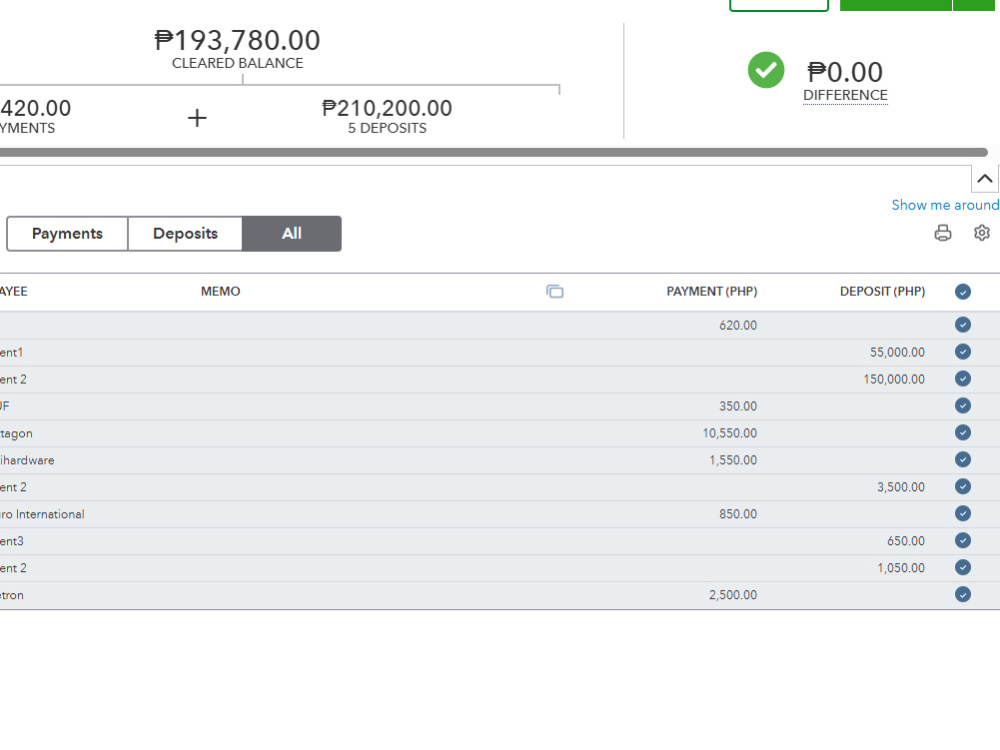Select the All filter tab
Screen dimensions: 1000x750
(291, 233)
